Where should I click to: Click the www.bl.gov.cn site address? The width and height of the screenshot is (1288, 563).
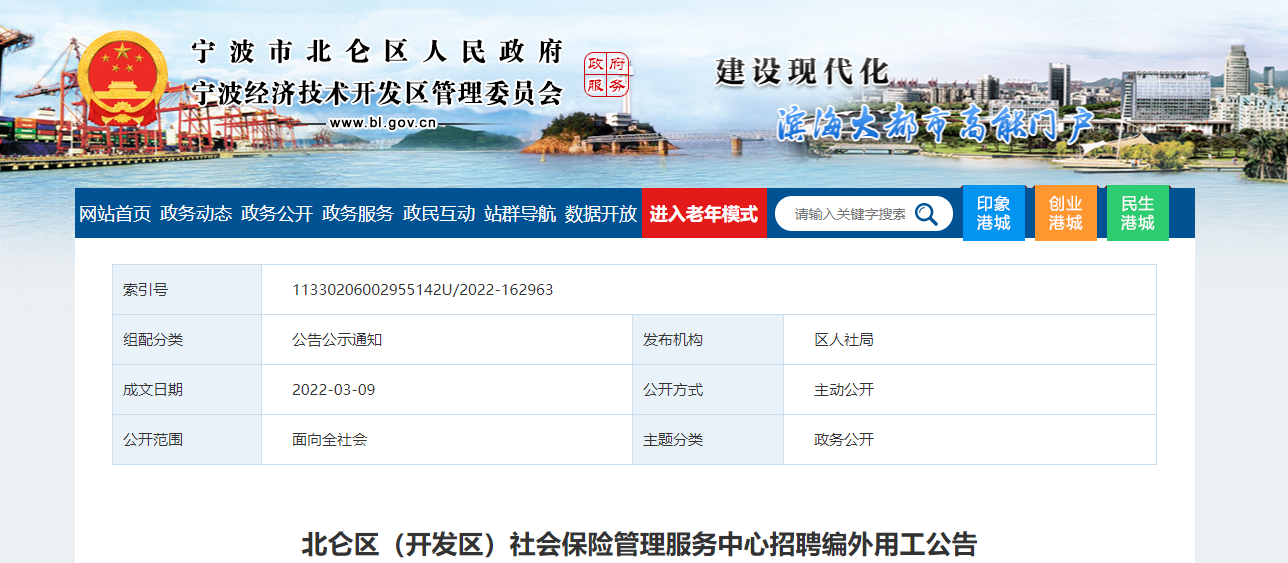(383, 124)
